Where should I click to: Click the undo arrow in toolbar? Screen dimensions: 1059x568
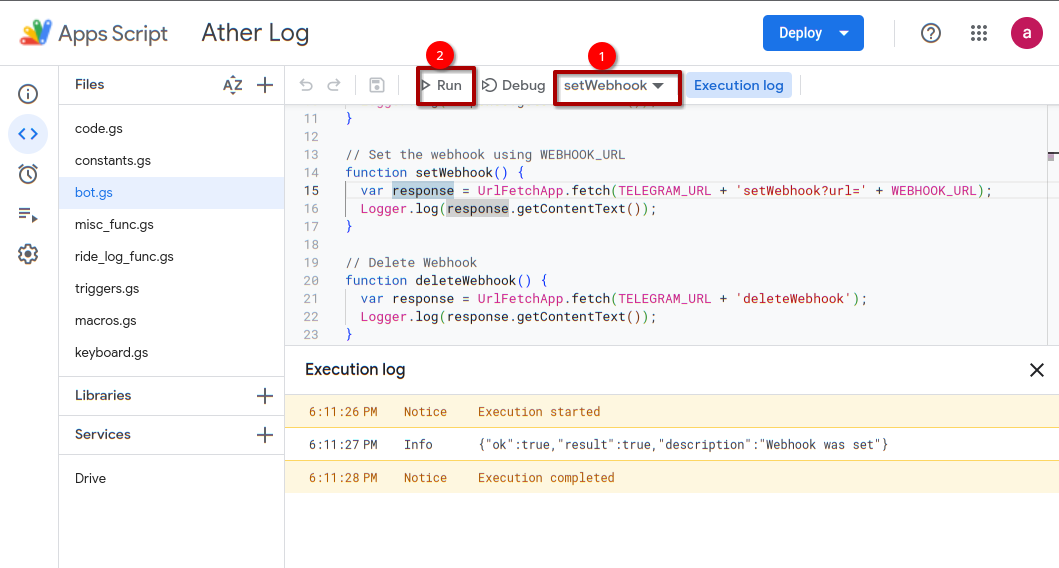(x=306, y=85)
